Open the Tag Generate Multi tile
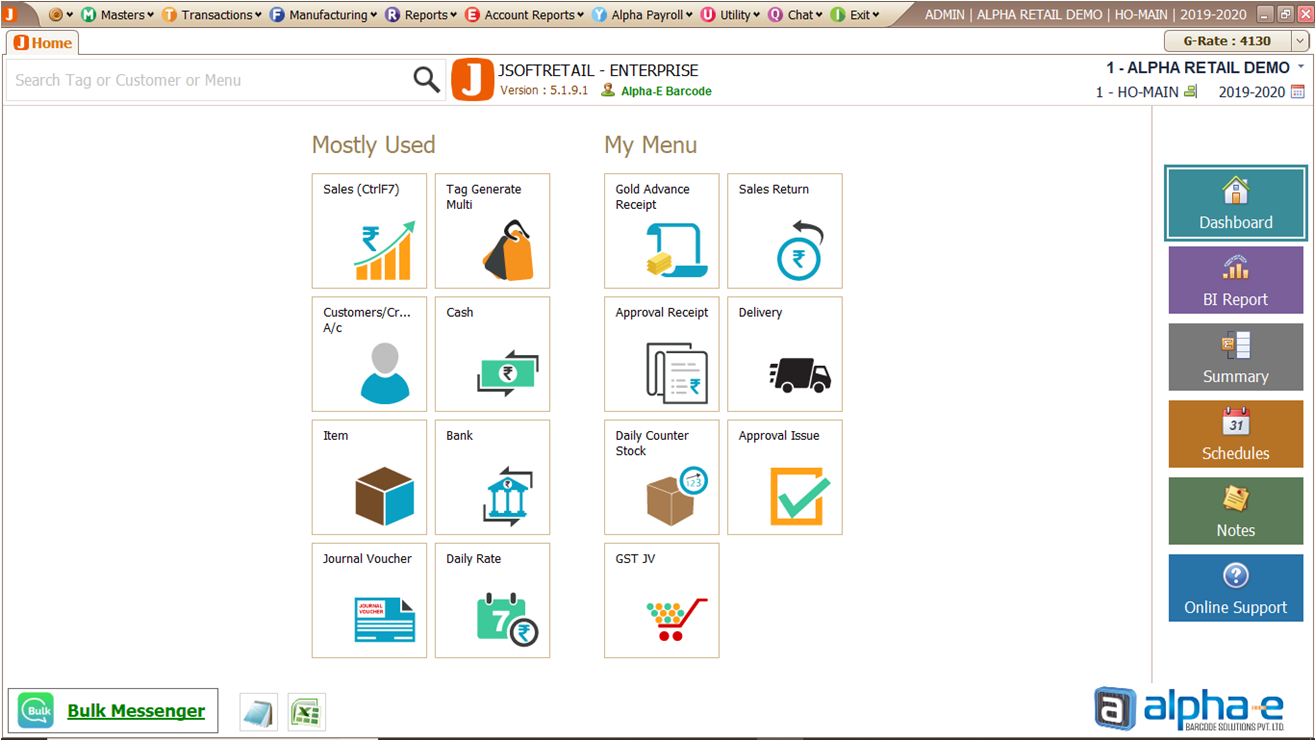Image resolution: width=1316 pixels, height=741 pixels. point(492,231)
